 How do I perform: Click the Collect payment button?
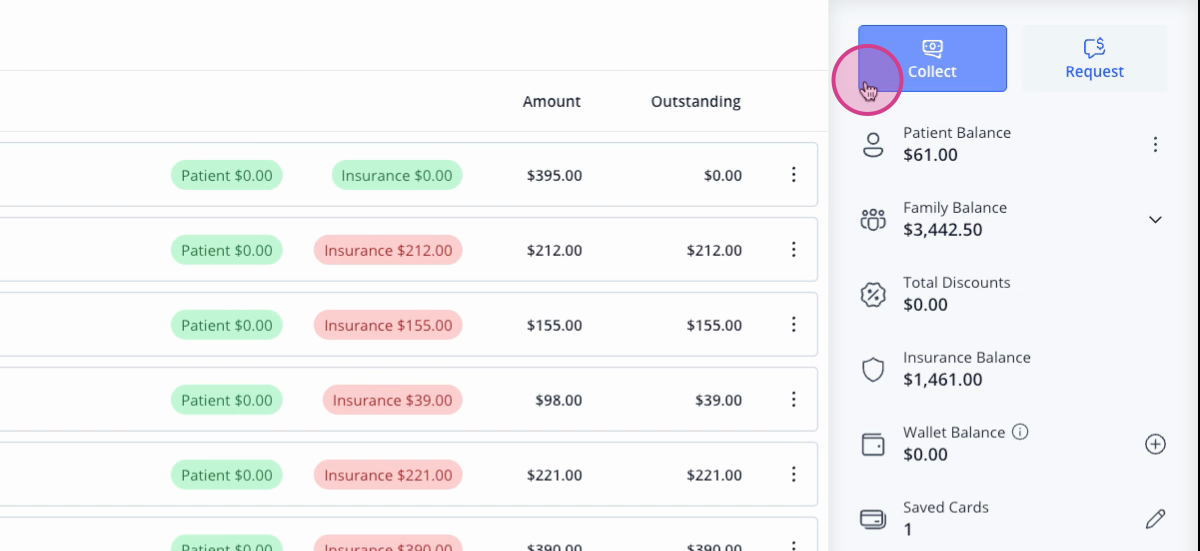point(932,59)
